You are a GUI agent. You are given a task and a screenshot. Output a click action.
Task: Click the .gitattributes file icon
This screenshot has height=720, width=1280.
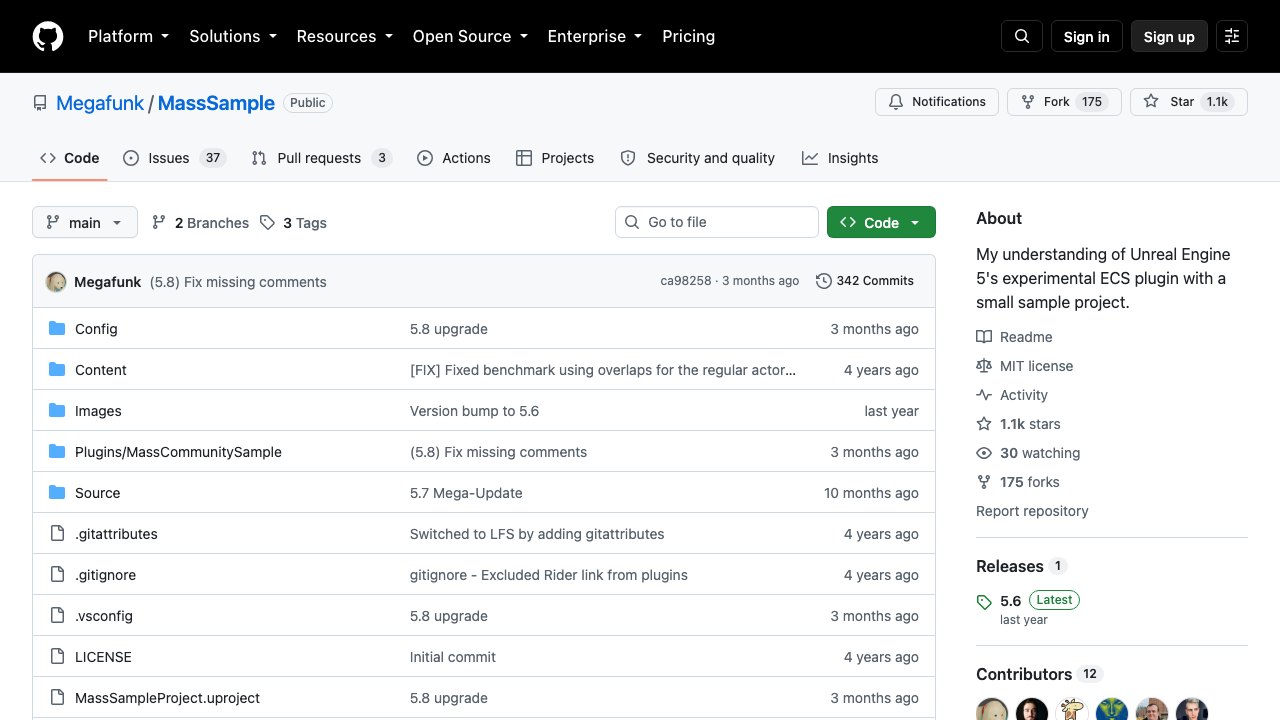pyautogui.click(x=57, y=534)
